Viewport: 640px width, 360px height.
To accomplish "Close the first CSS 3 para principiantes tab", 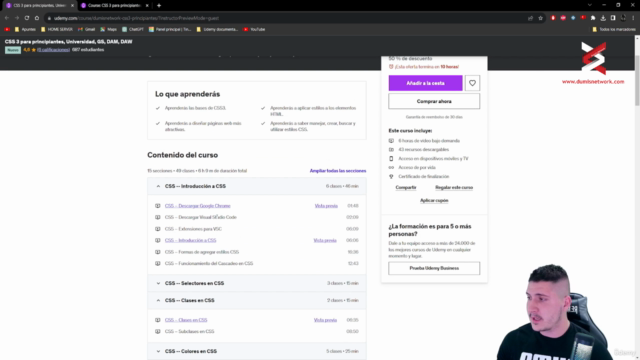I will (x=72, y=5).
